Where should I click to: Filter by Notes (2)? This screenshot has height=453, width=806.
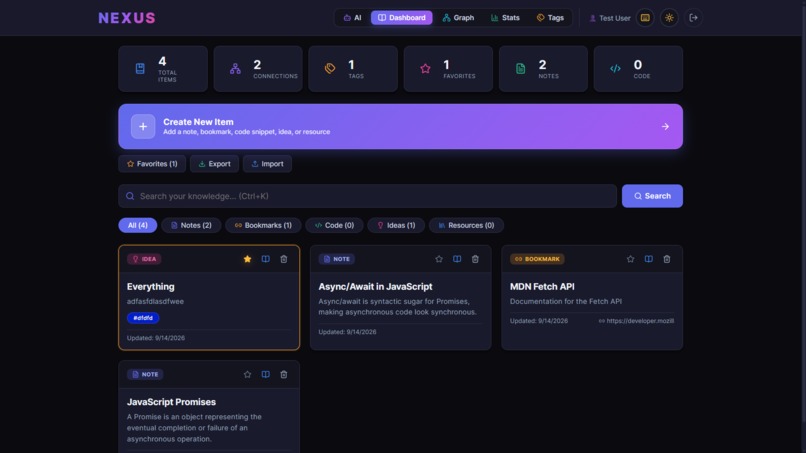coord(191,225)
